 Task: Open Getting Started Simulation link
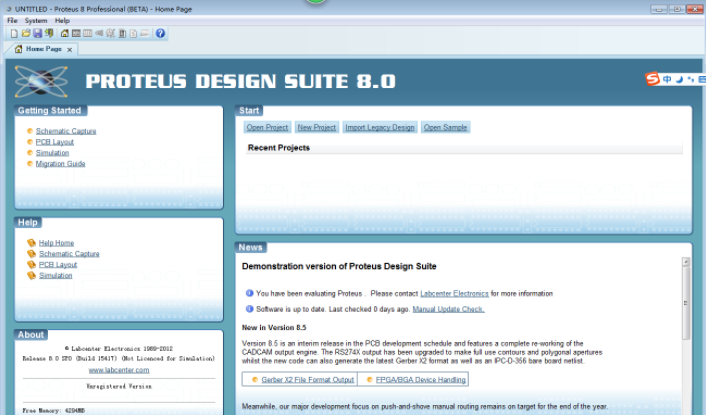click(x=52, y=153)
